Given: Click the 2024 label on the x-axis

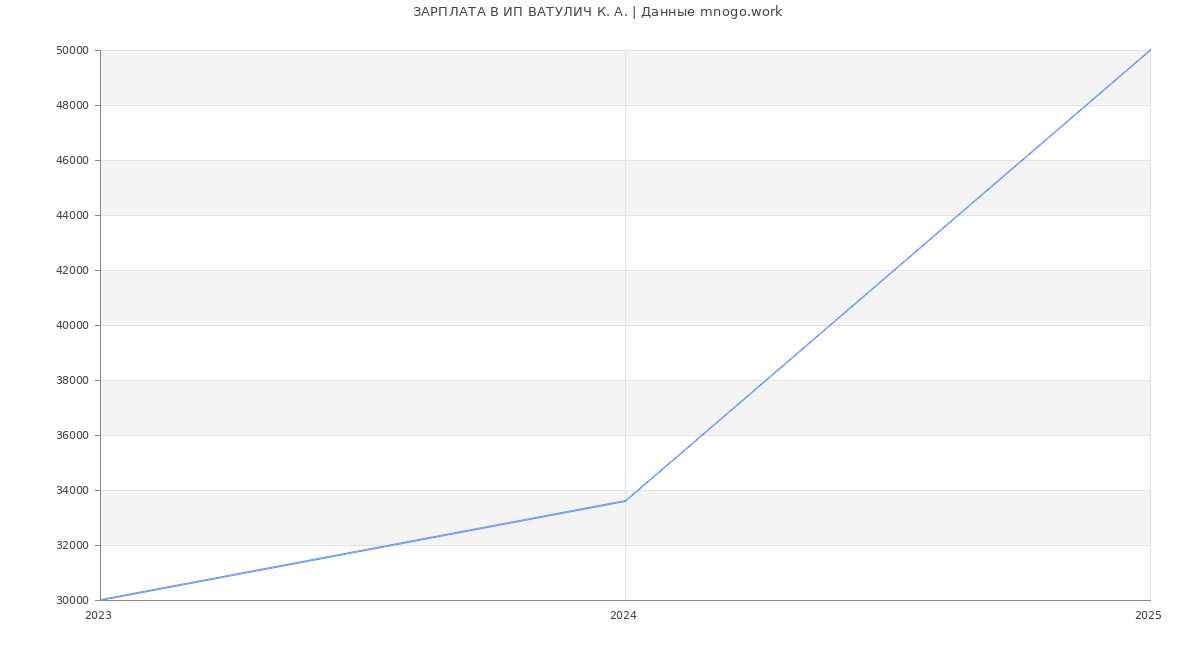Looking at the screenshot, I should pyautogui.click(x=623, y=616).
